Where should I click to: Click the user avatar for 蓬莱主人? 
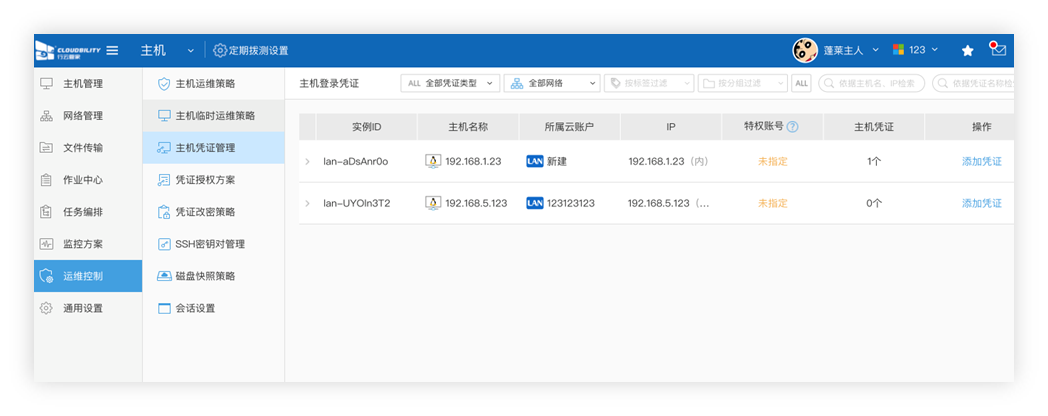click(805, 50)
